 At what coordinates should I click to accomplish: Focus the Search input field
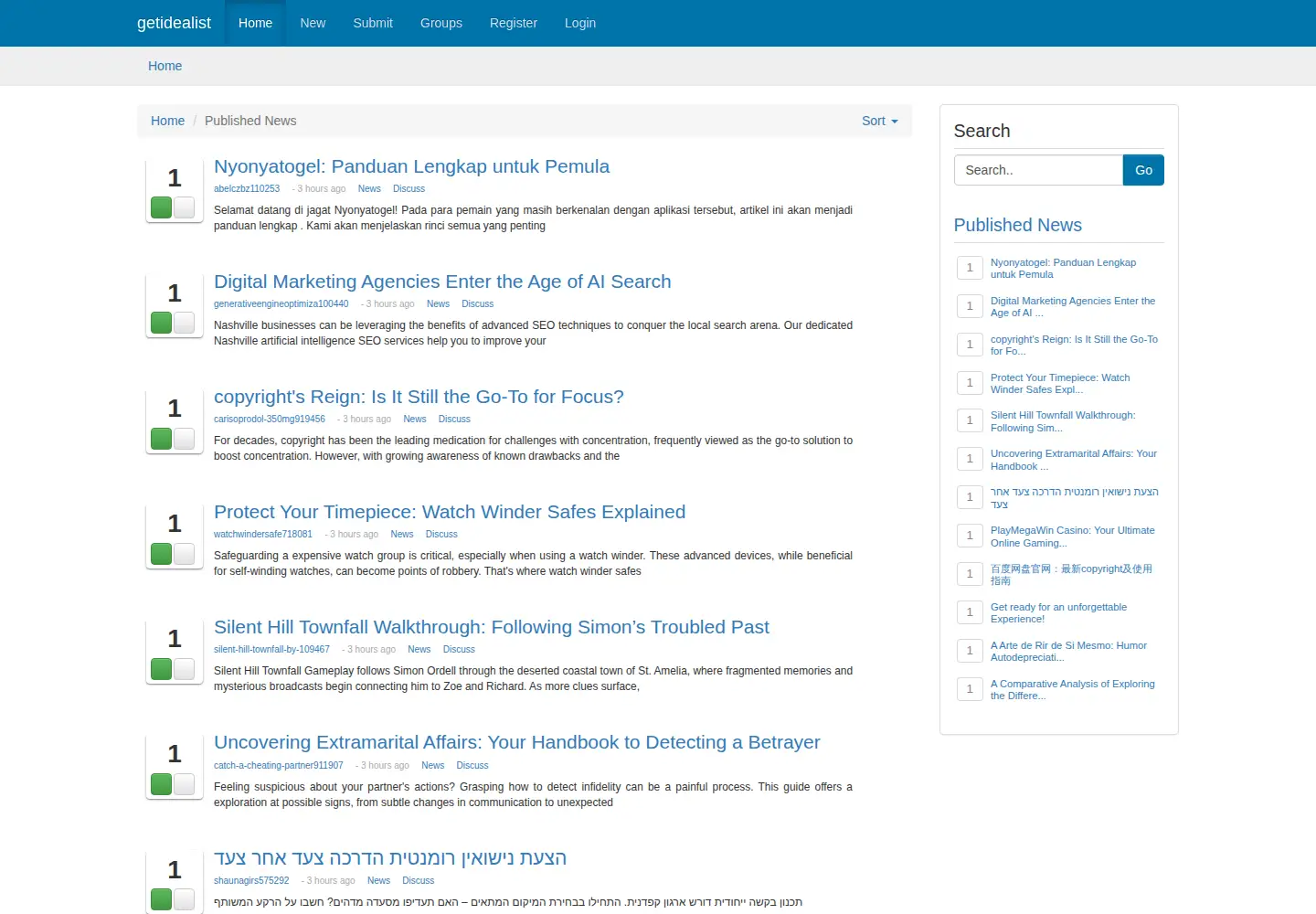click(1038, 170)
